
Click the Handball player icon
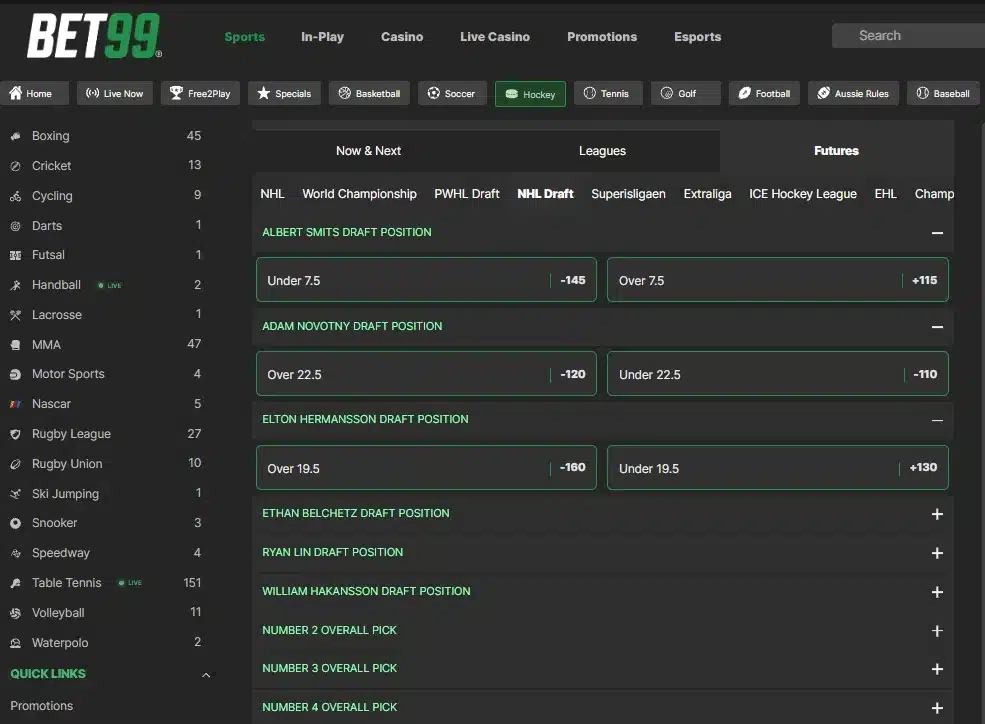coord(16,285)
